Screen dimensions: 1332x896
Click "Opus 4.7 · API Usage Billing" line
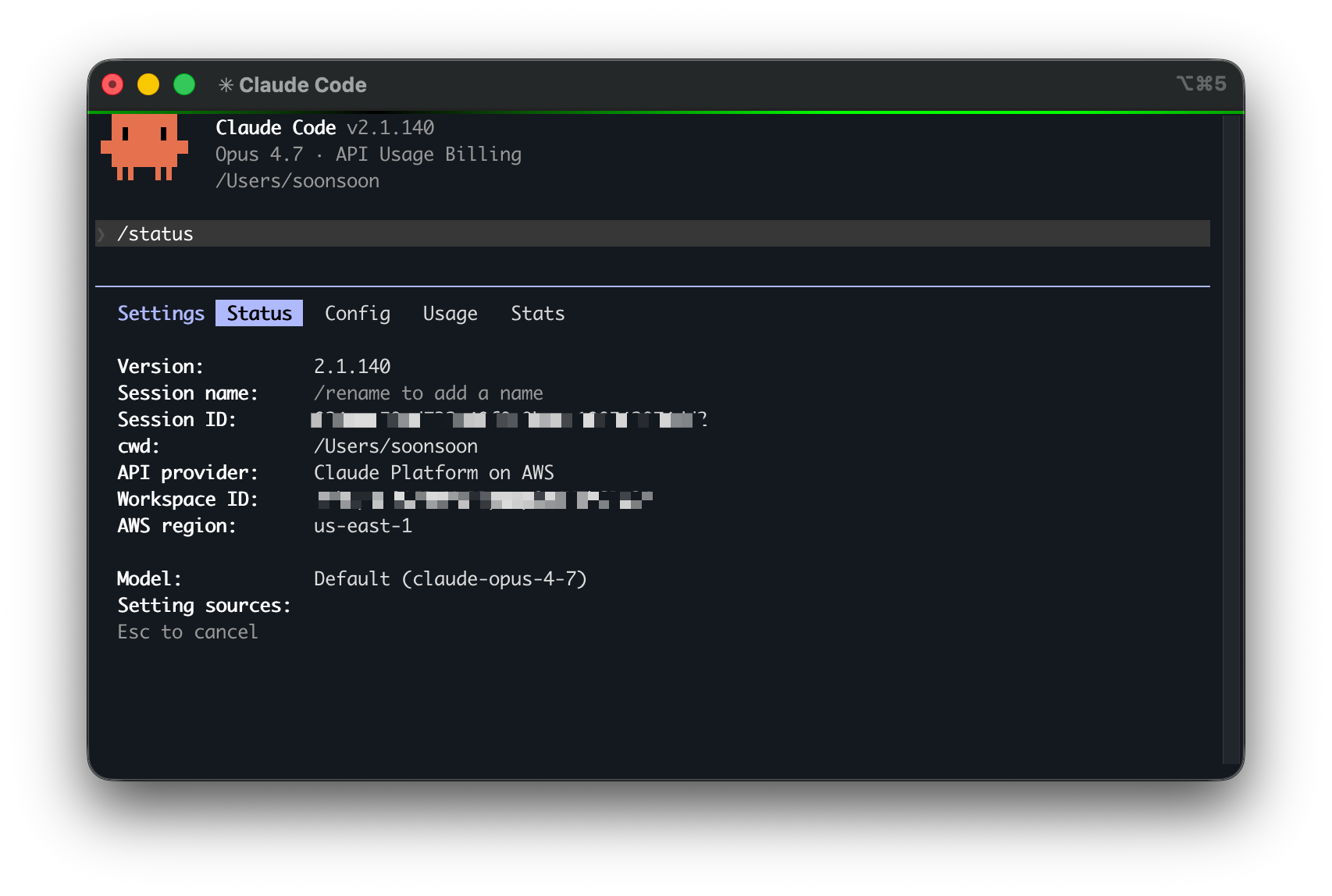pos(369,155)
